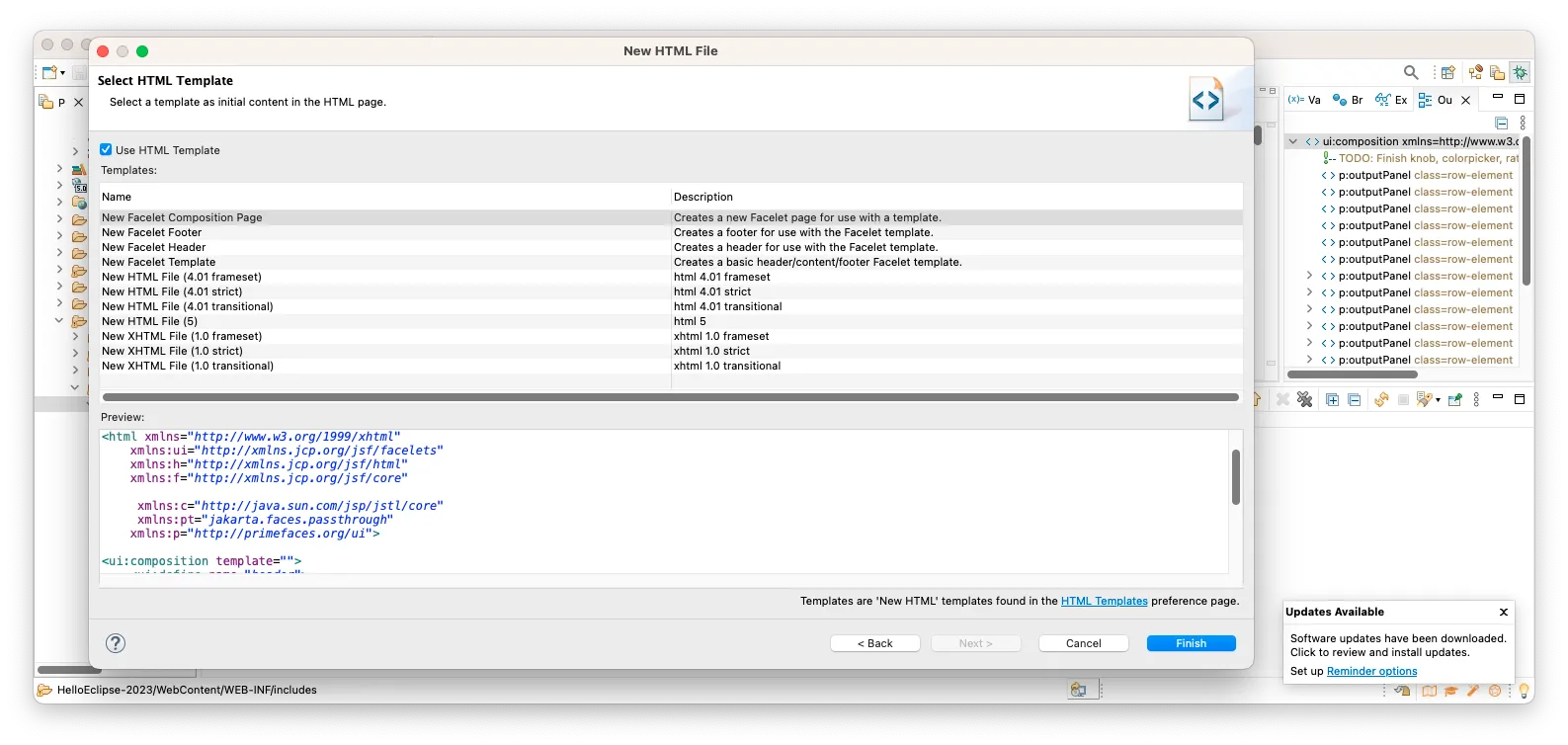Click the pin icon in lower panel toolbar

[x=1454, y=399]
